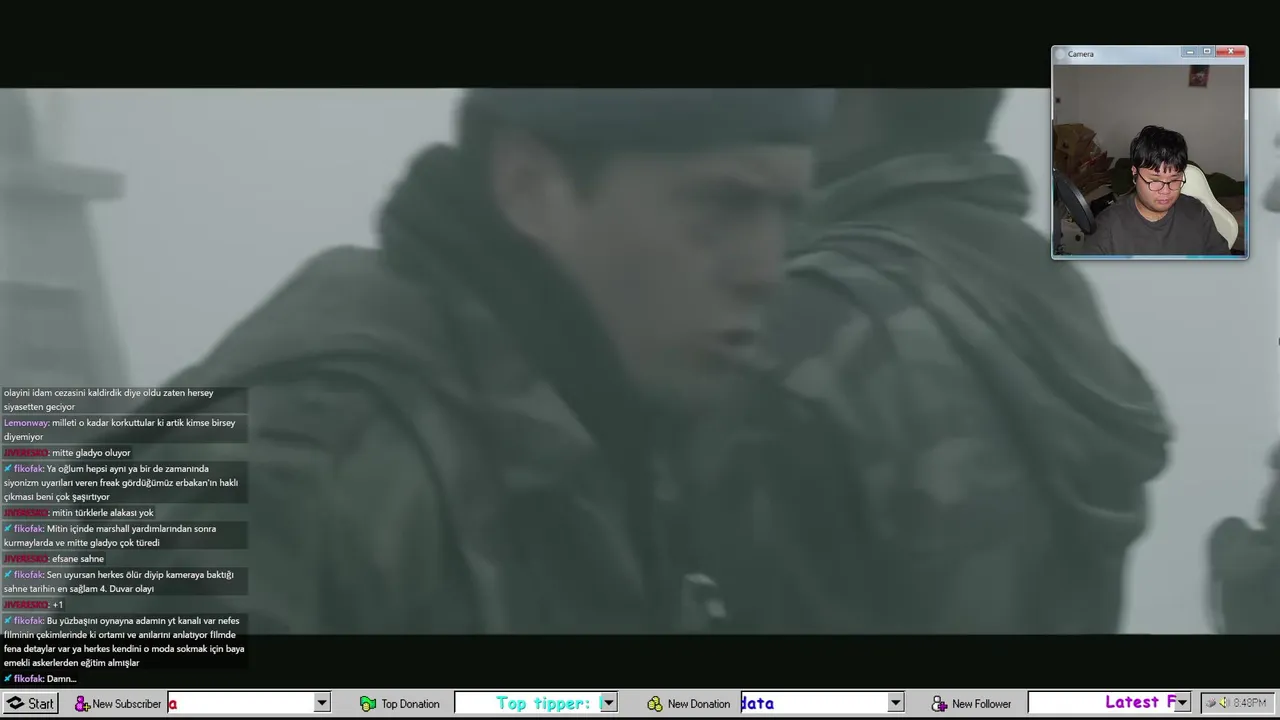Click the Top Donation icon

click(x=367, y=704)
